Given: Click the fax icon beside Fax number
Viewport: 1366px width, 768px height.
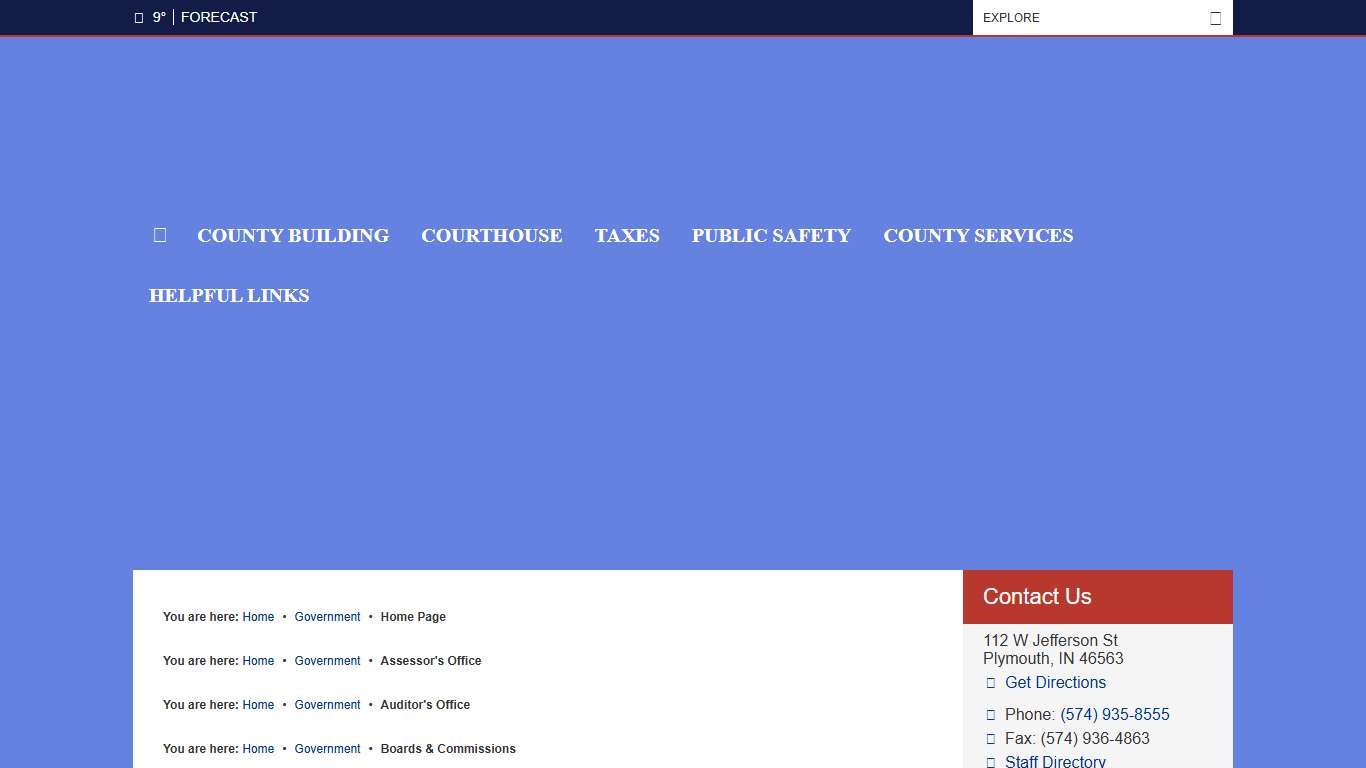Looking at the screenshot, I should pos(991,739).
